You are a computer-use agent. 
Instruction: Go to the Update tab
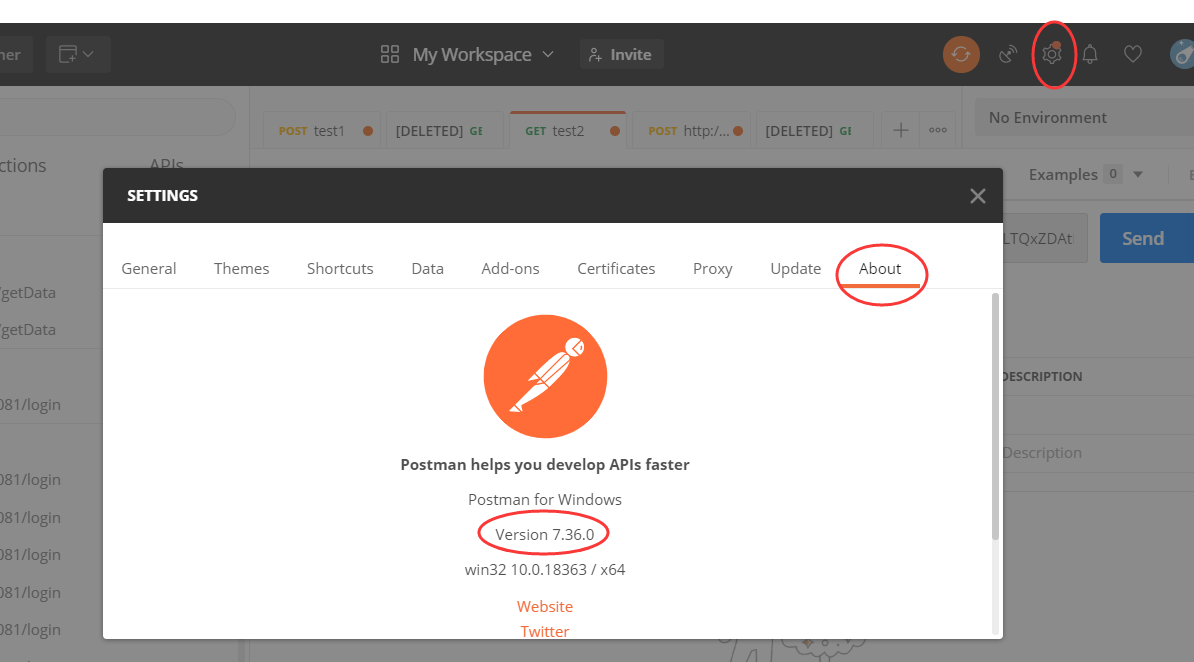click(x=796, y=268)
